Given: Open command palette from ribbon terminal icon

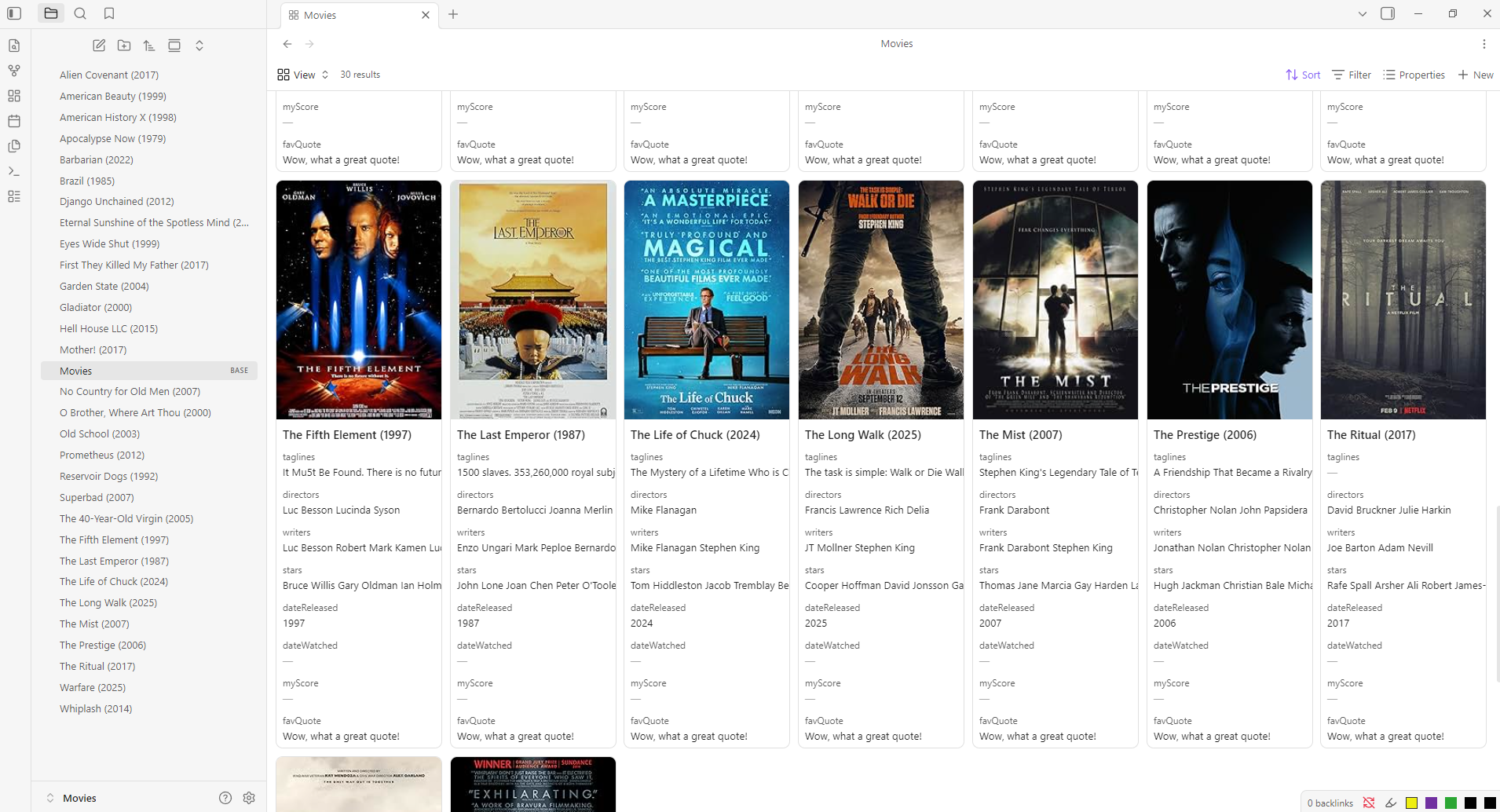Looking at the screenshot, I should tap(14, 171).
